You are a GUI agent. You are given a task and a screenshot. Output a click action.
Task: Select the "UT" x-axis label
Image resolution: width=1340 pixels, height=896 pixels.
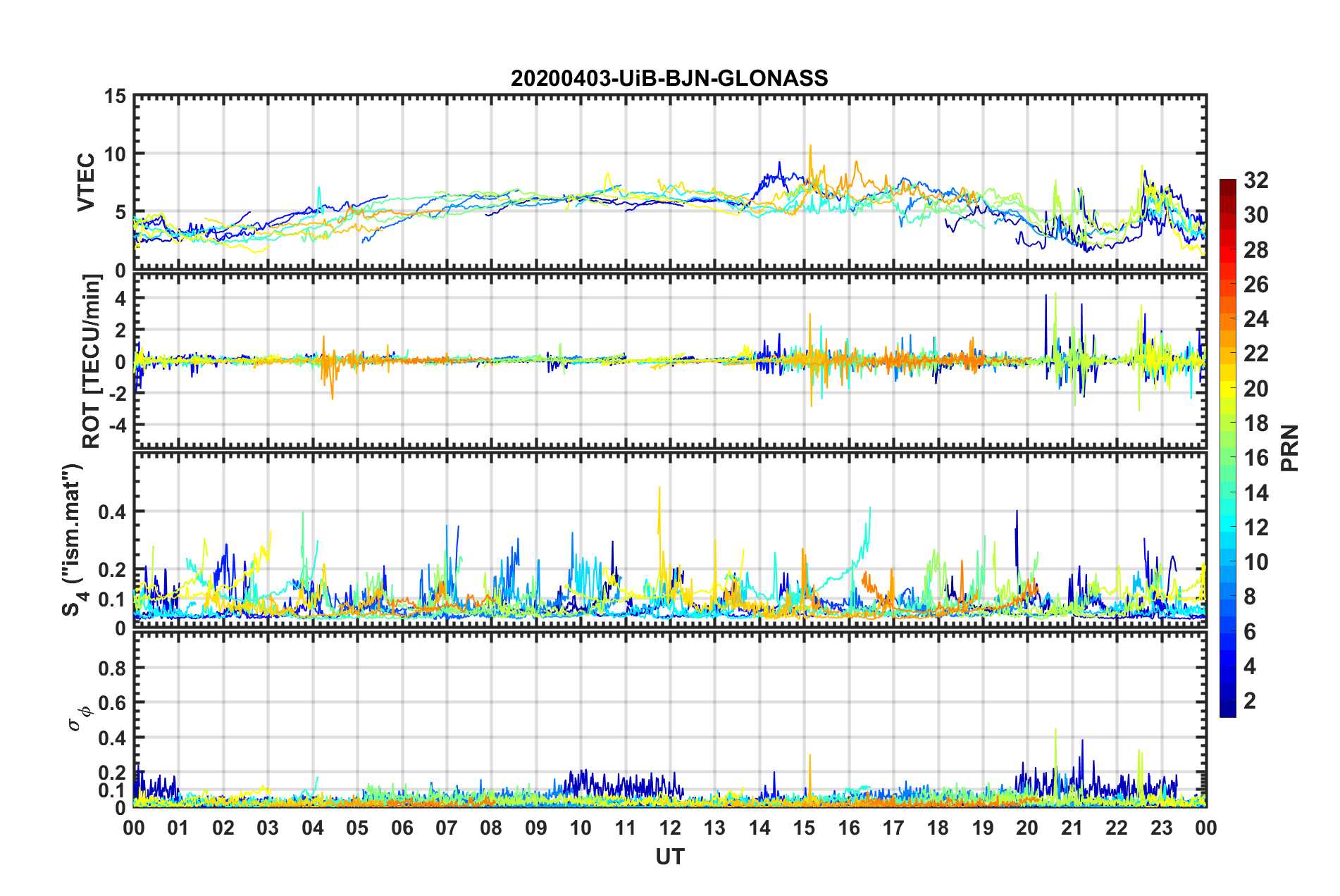(670, 857)
